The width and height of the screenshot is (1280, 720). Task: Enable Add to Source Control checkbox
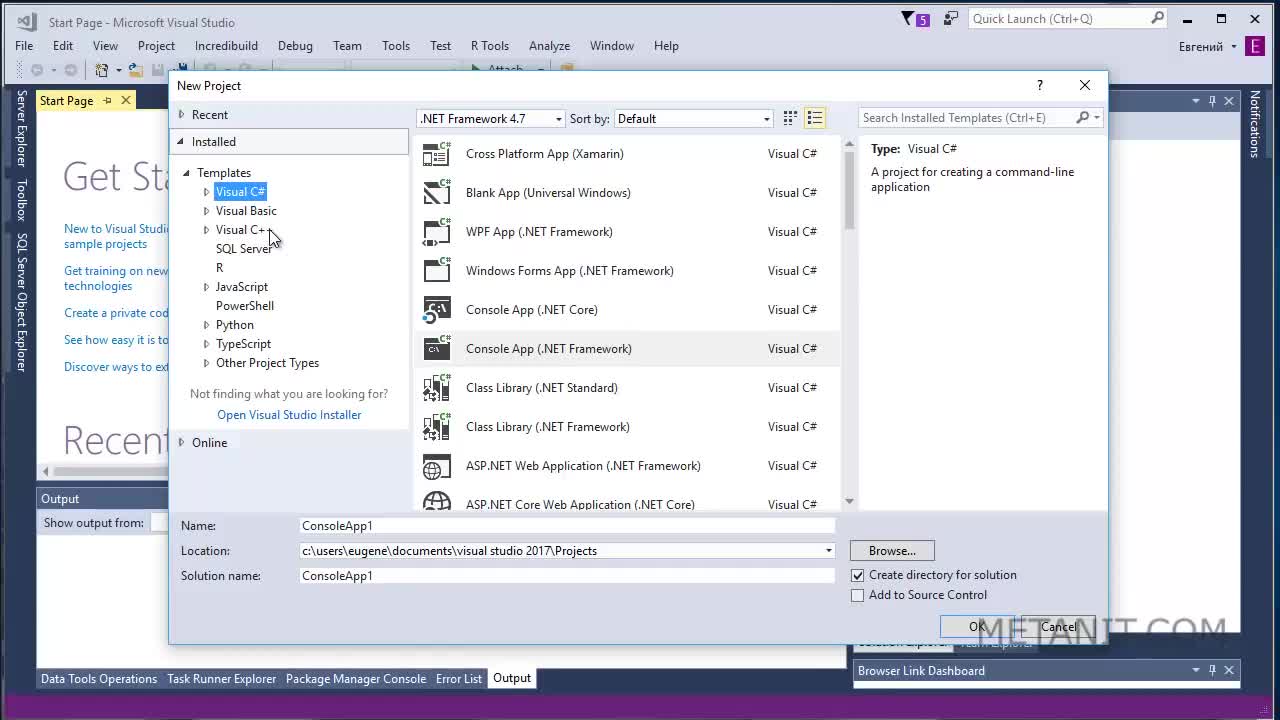tap(857, 596)
